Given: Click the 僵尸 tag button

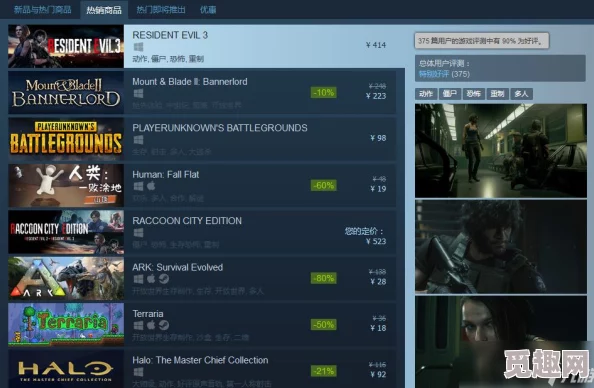Looking at the screenshot, I should [450, 94].
